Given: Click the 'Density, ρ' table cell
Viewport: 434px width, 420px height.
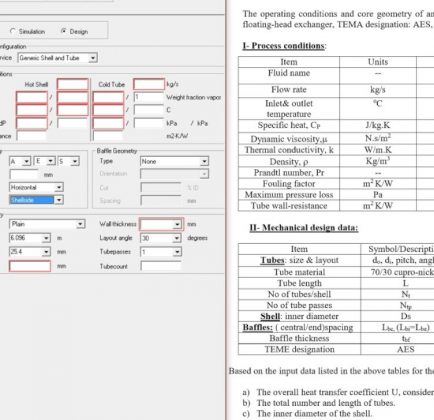Looking at the screenshot, I should point(289,162).
